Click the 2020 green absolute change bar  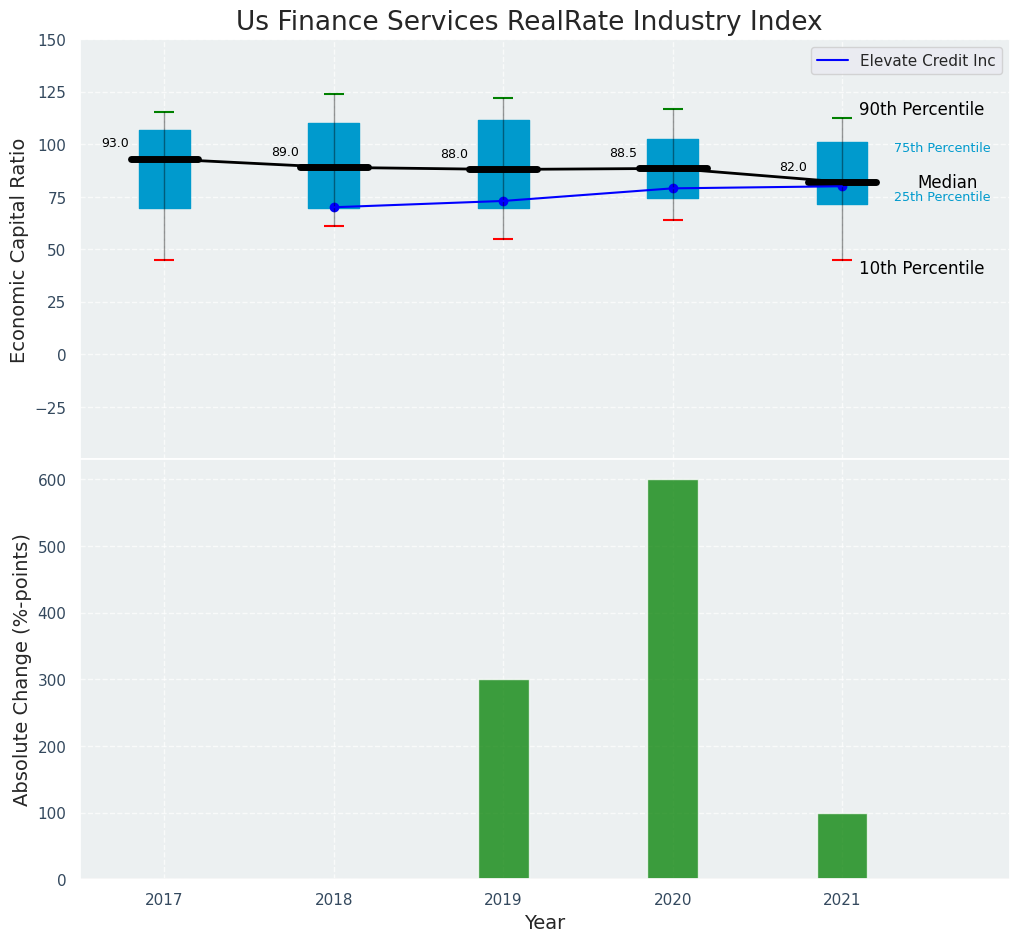(x=672, y=679)
